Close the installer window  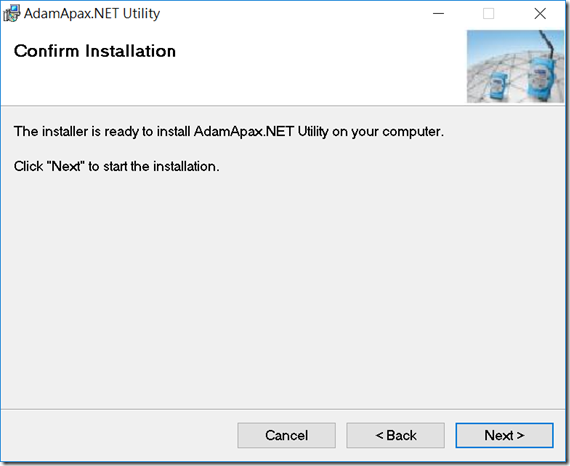pyautogui.click(x=540, y=14)
